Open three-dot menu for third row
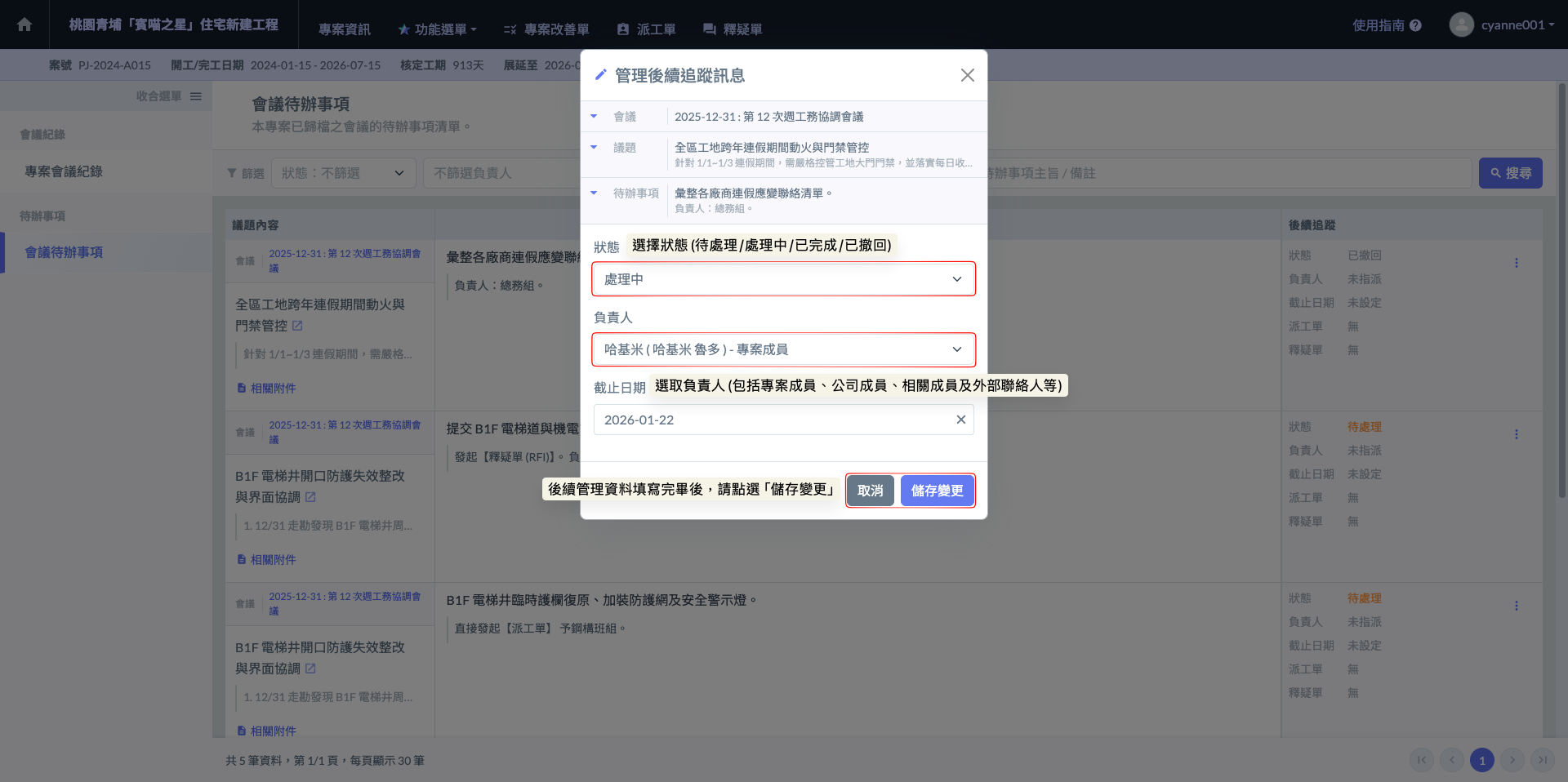This screenshot has height=782, width=1568. coord(1516,606)
